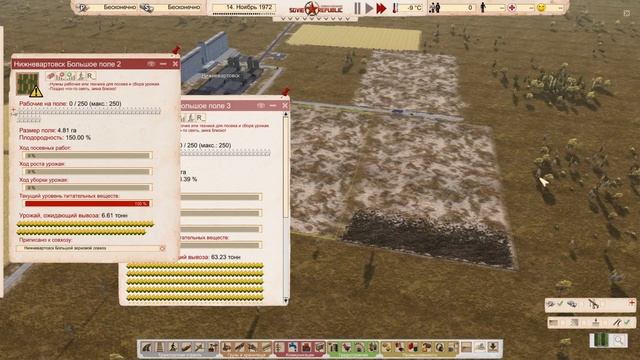Click the green map icon at bottom right

600,340
